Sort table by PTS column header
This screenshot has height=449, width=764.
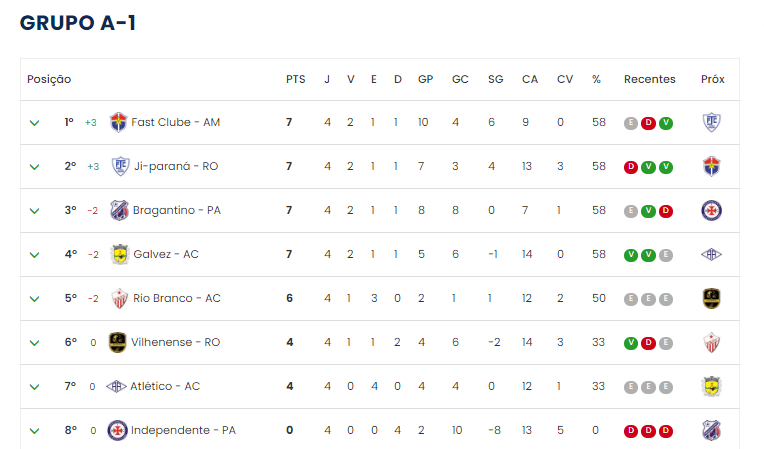click(295, 79)
